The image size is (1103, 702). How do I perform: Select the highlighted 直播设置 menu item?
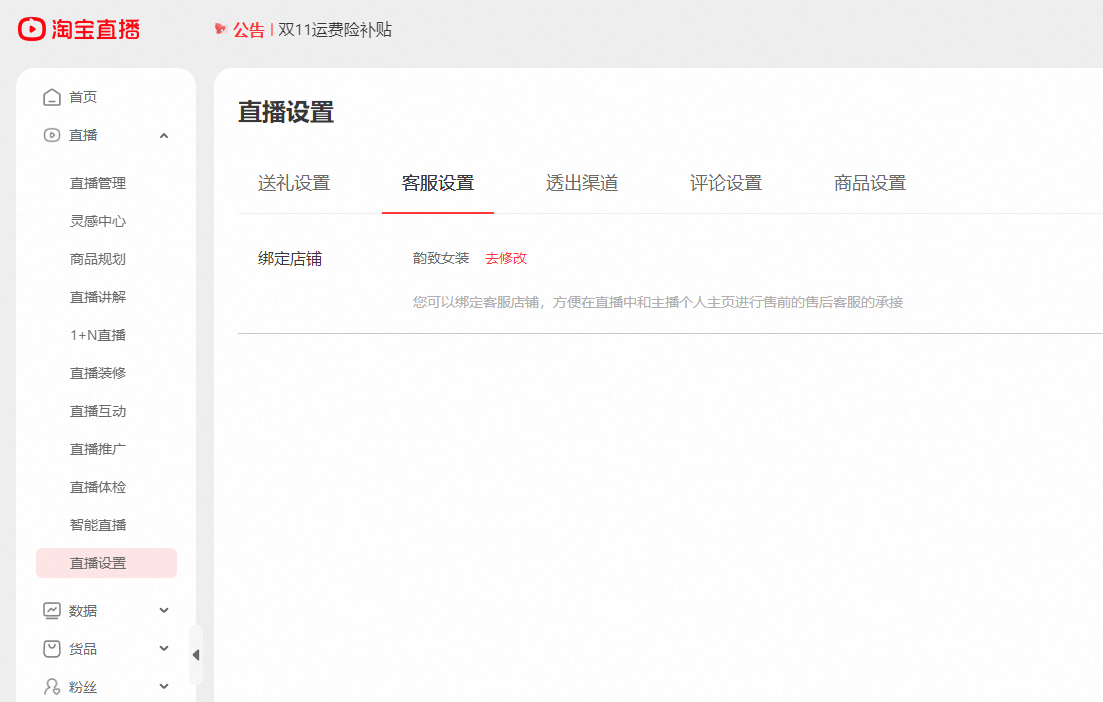coord(106,563)
